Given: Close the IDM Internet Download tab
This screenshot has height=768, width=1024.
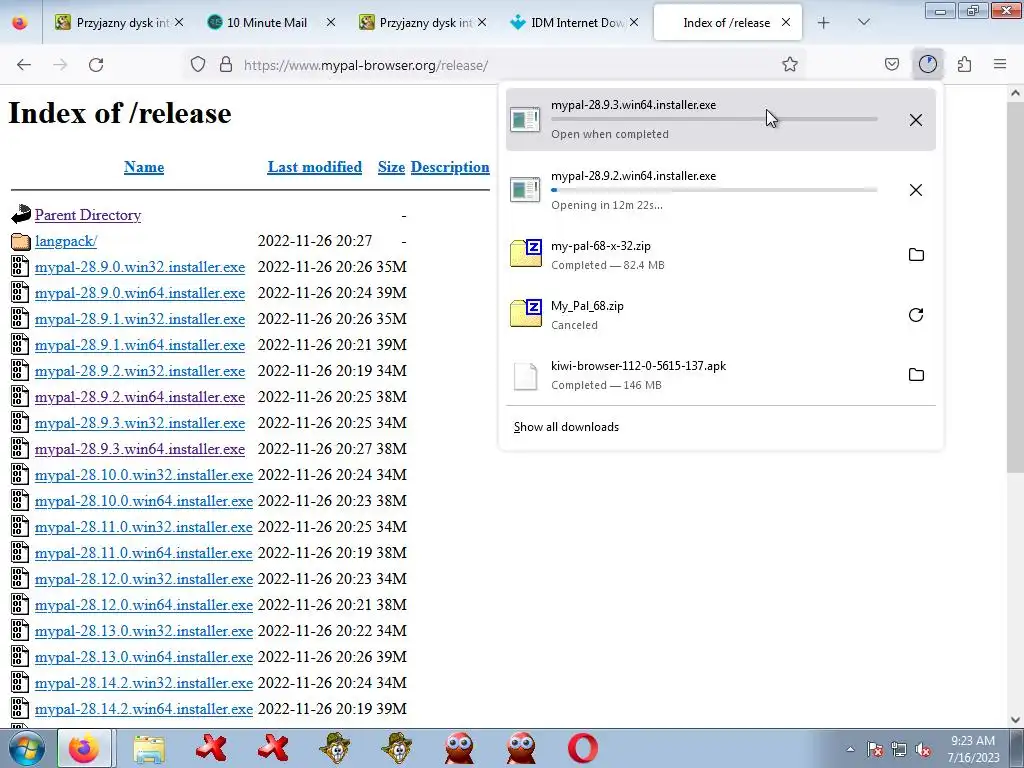Looking at the screenshot, I should (633, 22).
